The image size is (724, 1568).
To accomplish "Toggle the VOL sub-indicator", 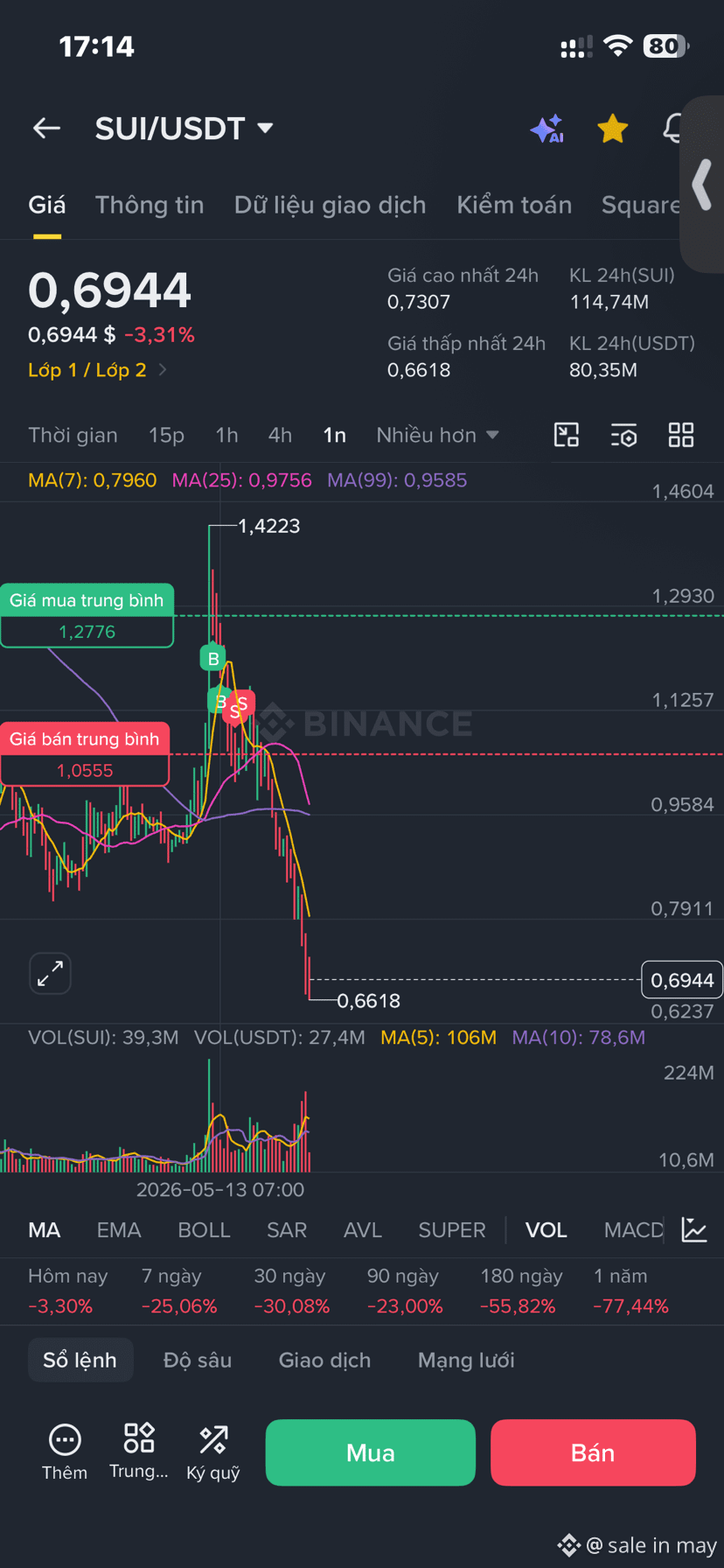I will (x=546, y=1229).
